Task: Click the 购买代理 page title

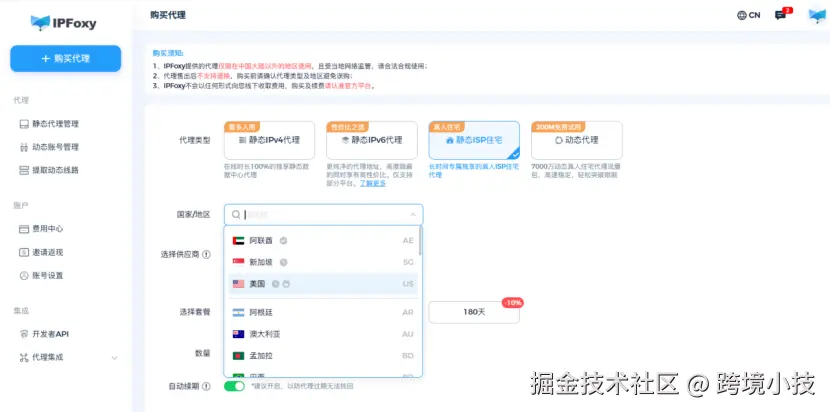Action: (168, 15)
